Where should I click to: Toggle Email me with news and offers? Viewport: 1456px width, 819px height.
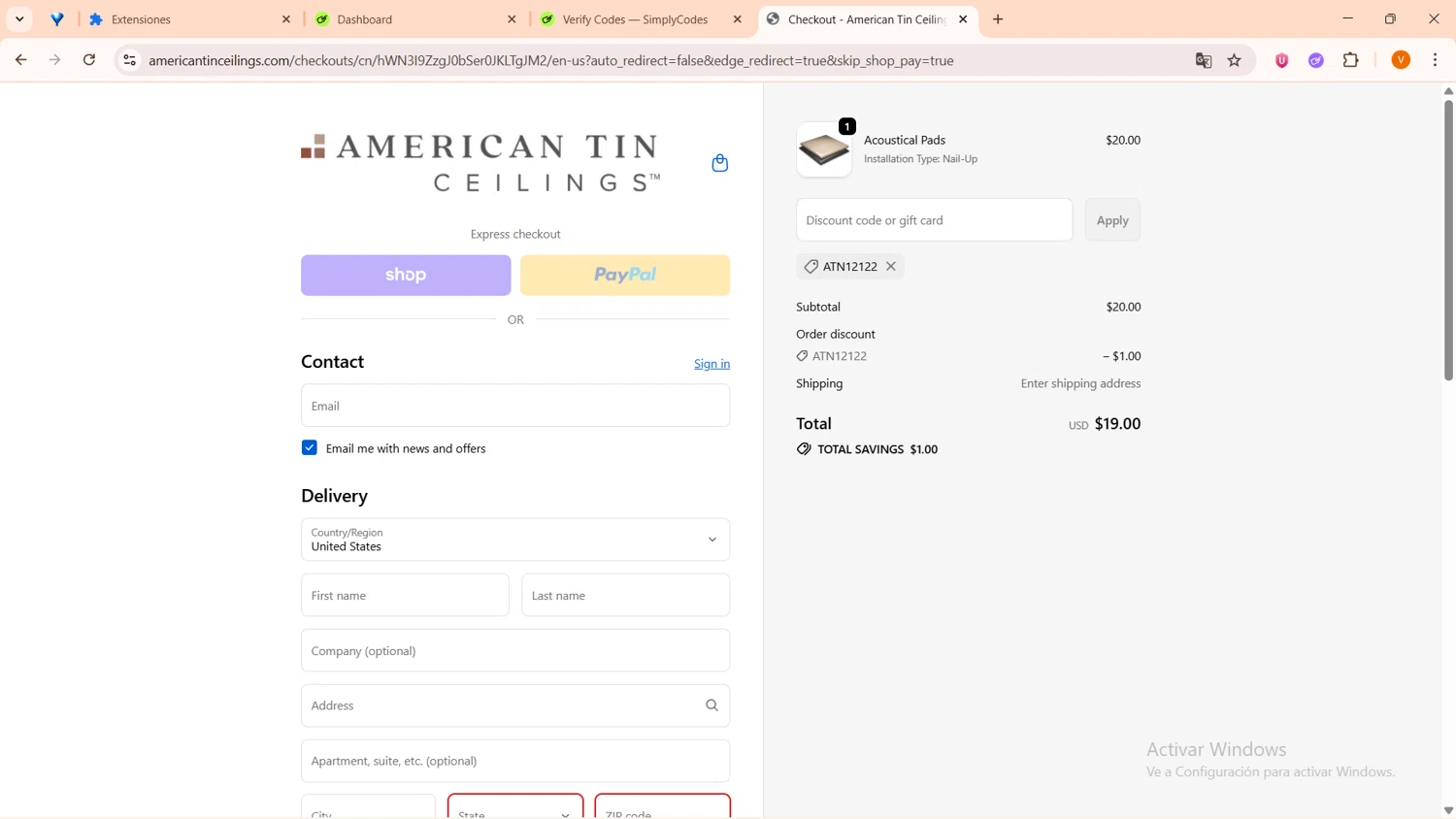pyautogui.click(x=310, y=447)
